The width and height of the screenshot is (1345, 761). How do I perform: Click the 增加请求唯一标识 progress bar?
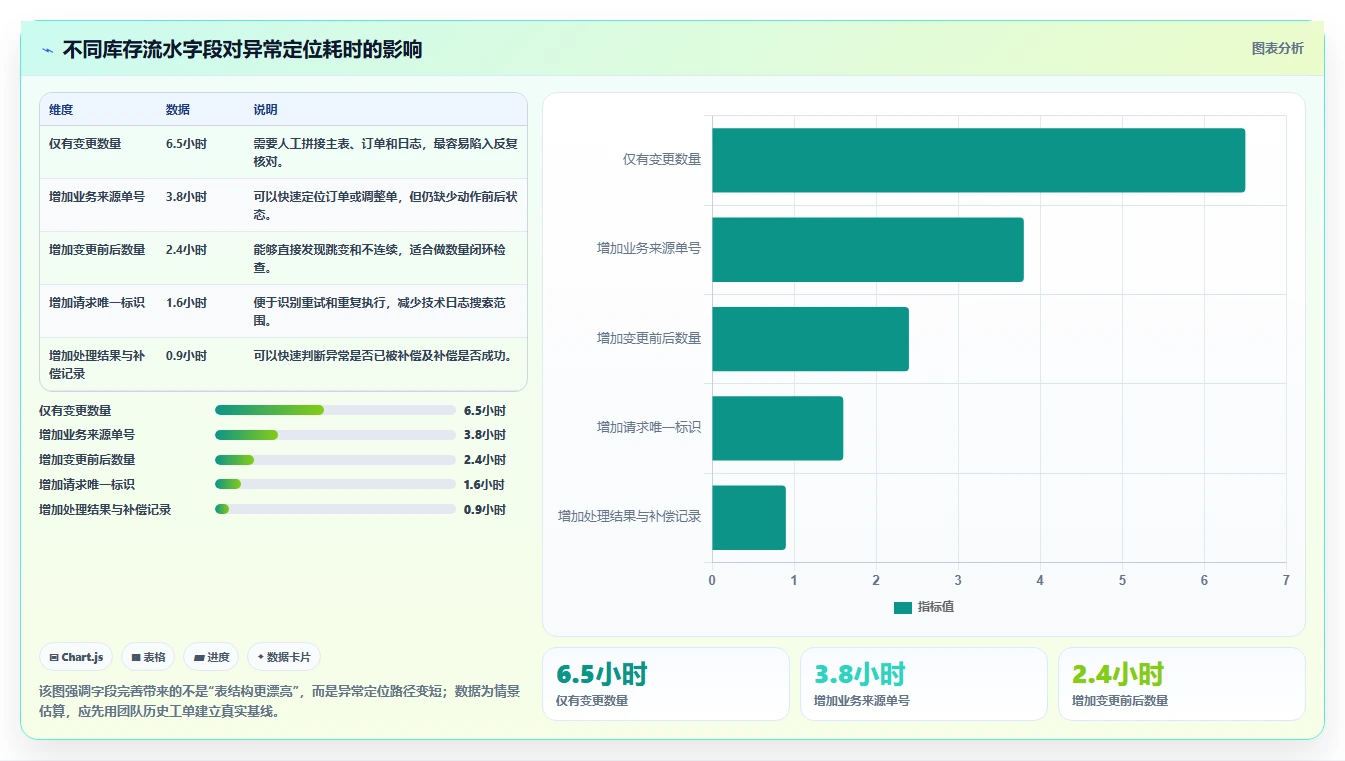click(335, 484)
